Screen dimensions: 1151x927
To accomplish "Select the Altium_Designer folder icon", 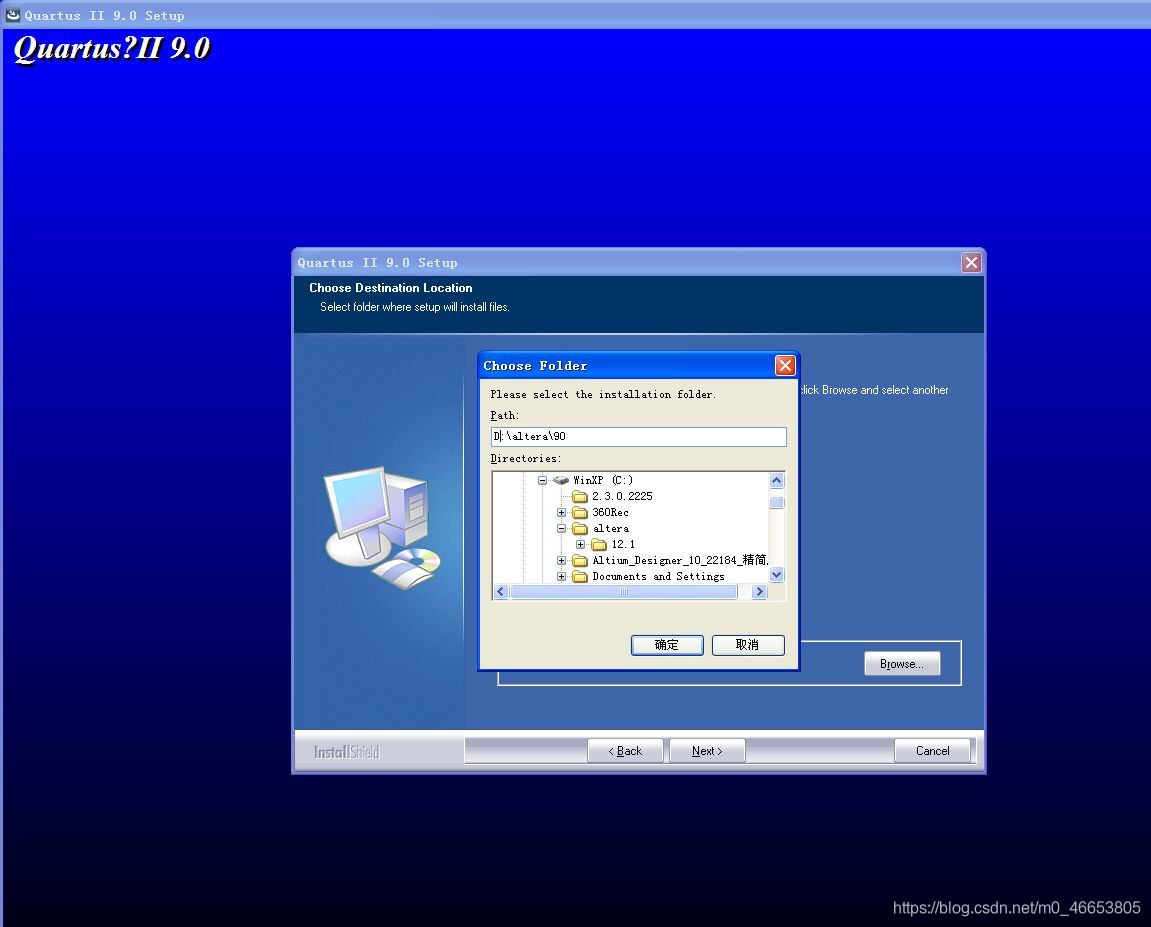I will 580,561.
